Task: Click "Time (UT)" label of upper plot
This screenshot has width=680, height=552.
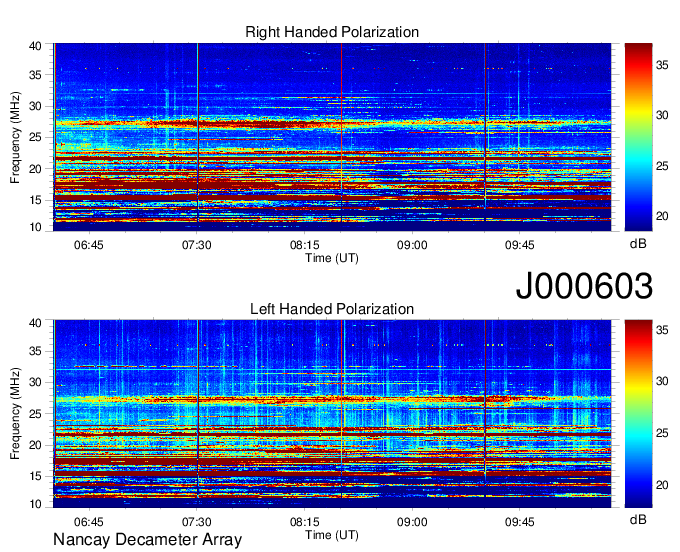Action: [332, 258]
